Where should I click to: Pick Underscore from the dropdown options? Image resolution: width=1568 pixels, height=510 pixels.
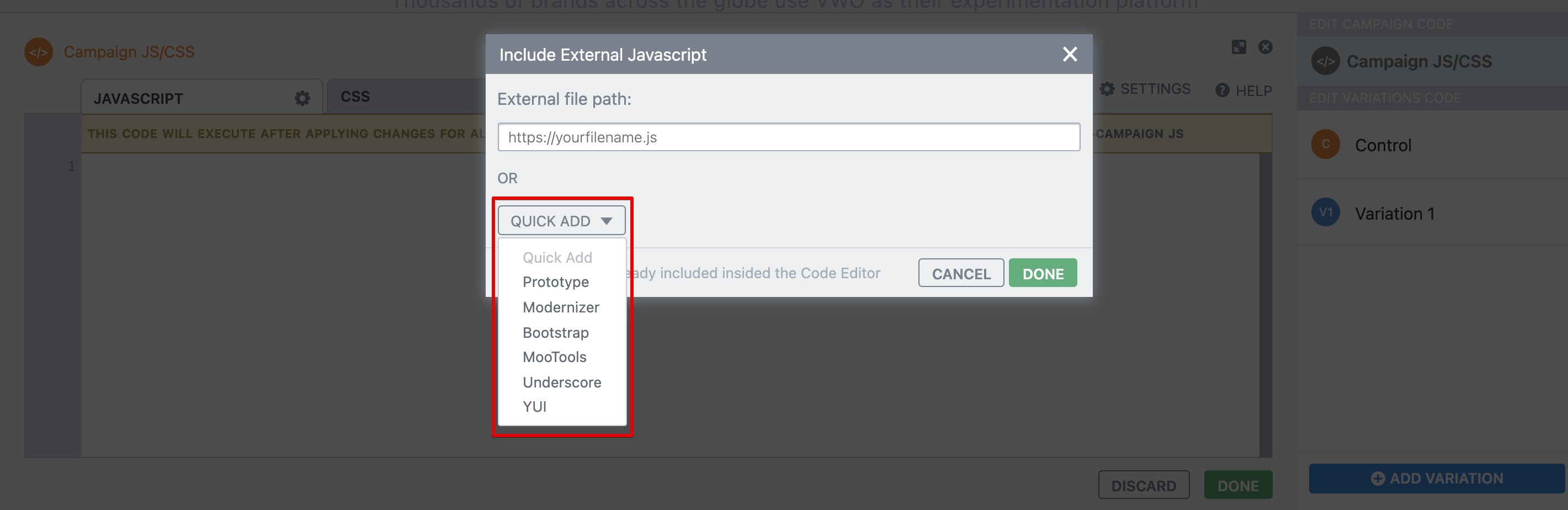pyautogui.click(x=561, y=382)
